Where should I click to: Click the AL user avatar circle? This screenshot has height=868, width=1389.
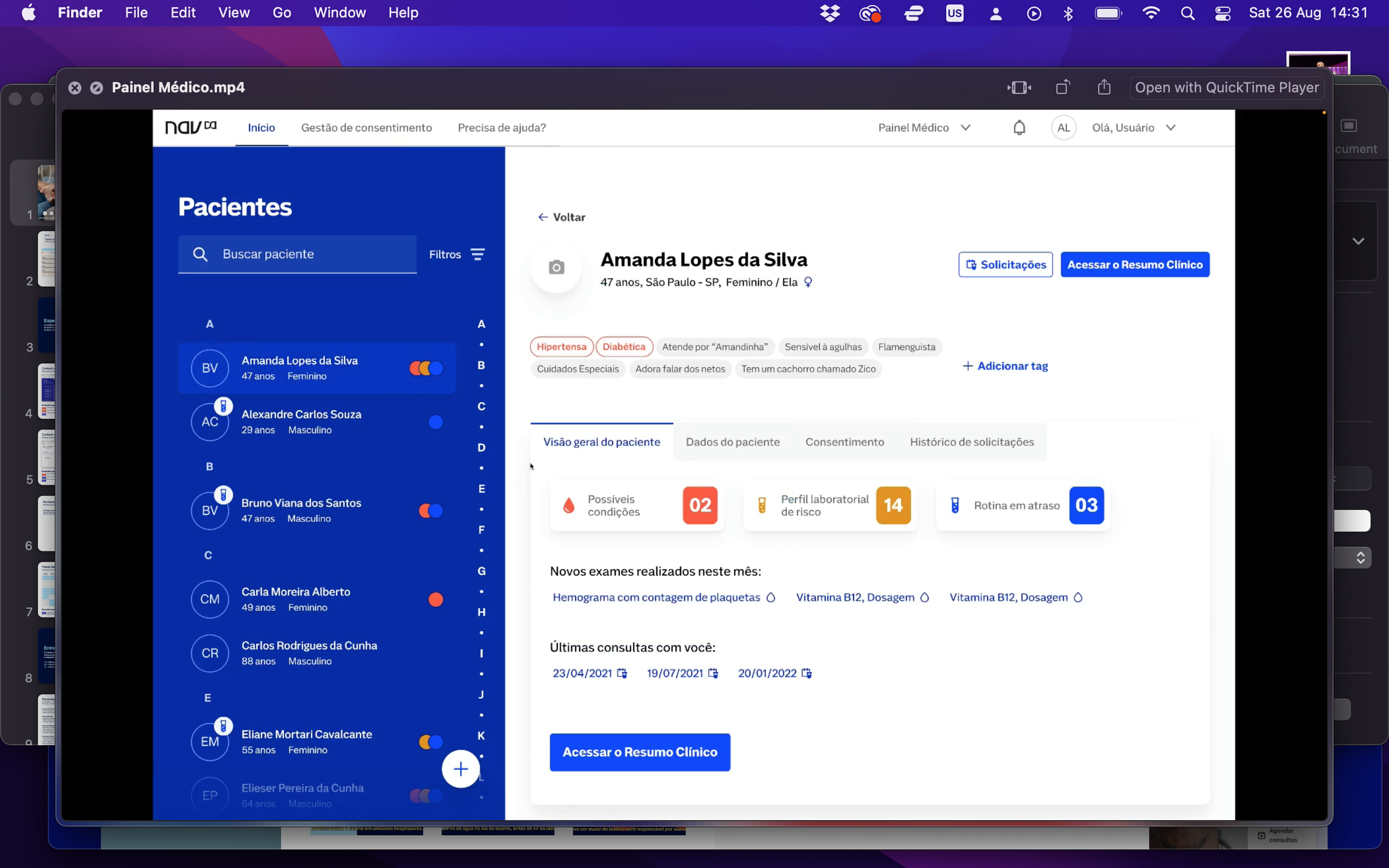click(1063, 127)
